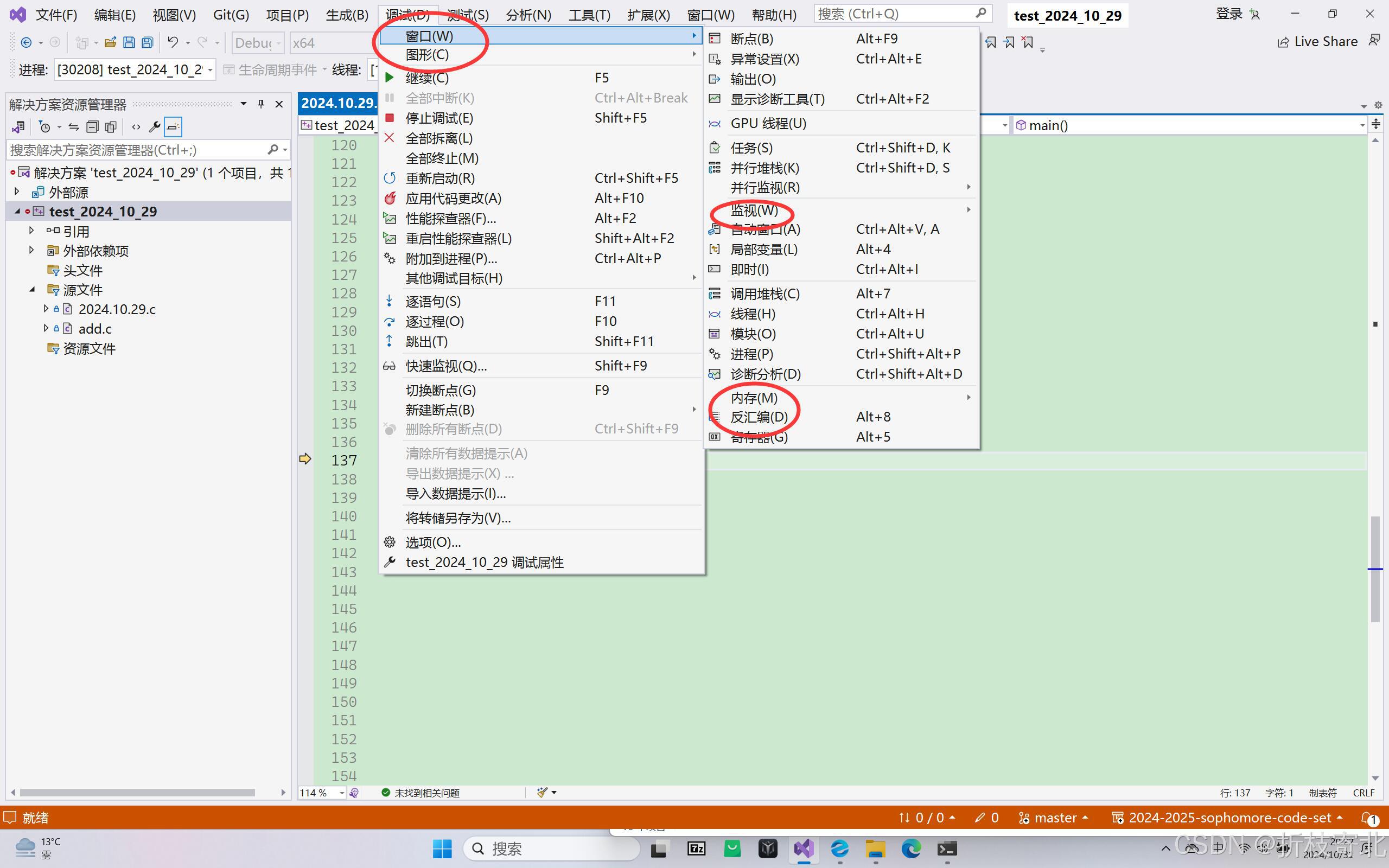This screenshot has width=1389, height=868.
Task: Expand the 外部依赖项 node
Action: point(31,250)
